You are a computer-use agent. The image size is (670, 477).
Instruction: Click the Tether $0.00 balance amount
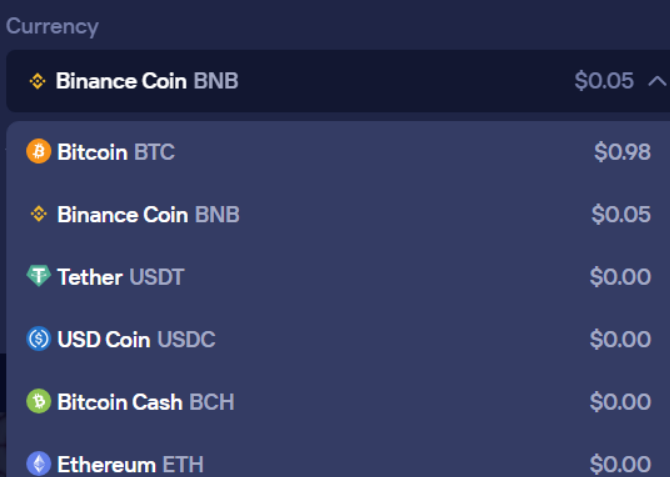pyautogui.click(x=620, y=277)
